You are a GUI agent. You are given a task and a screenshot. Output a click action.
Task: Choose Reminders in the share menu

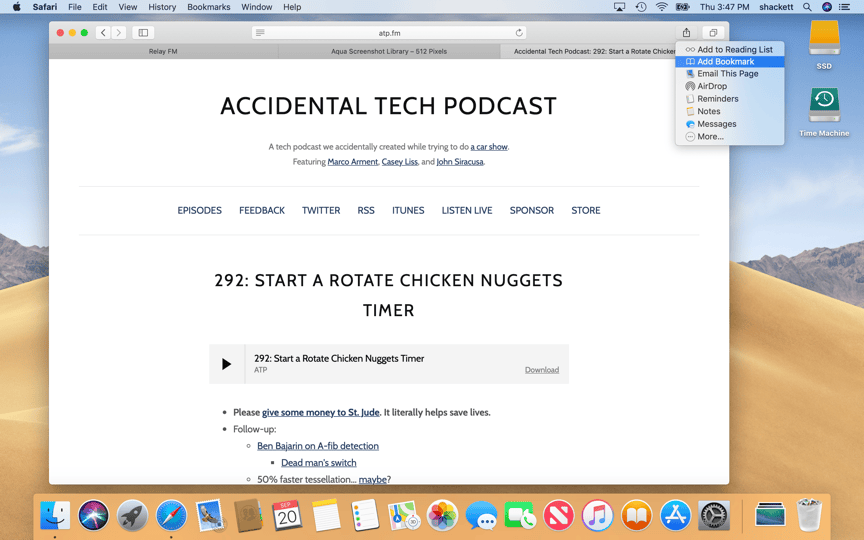pyautogui.click(x=730, y=99)
